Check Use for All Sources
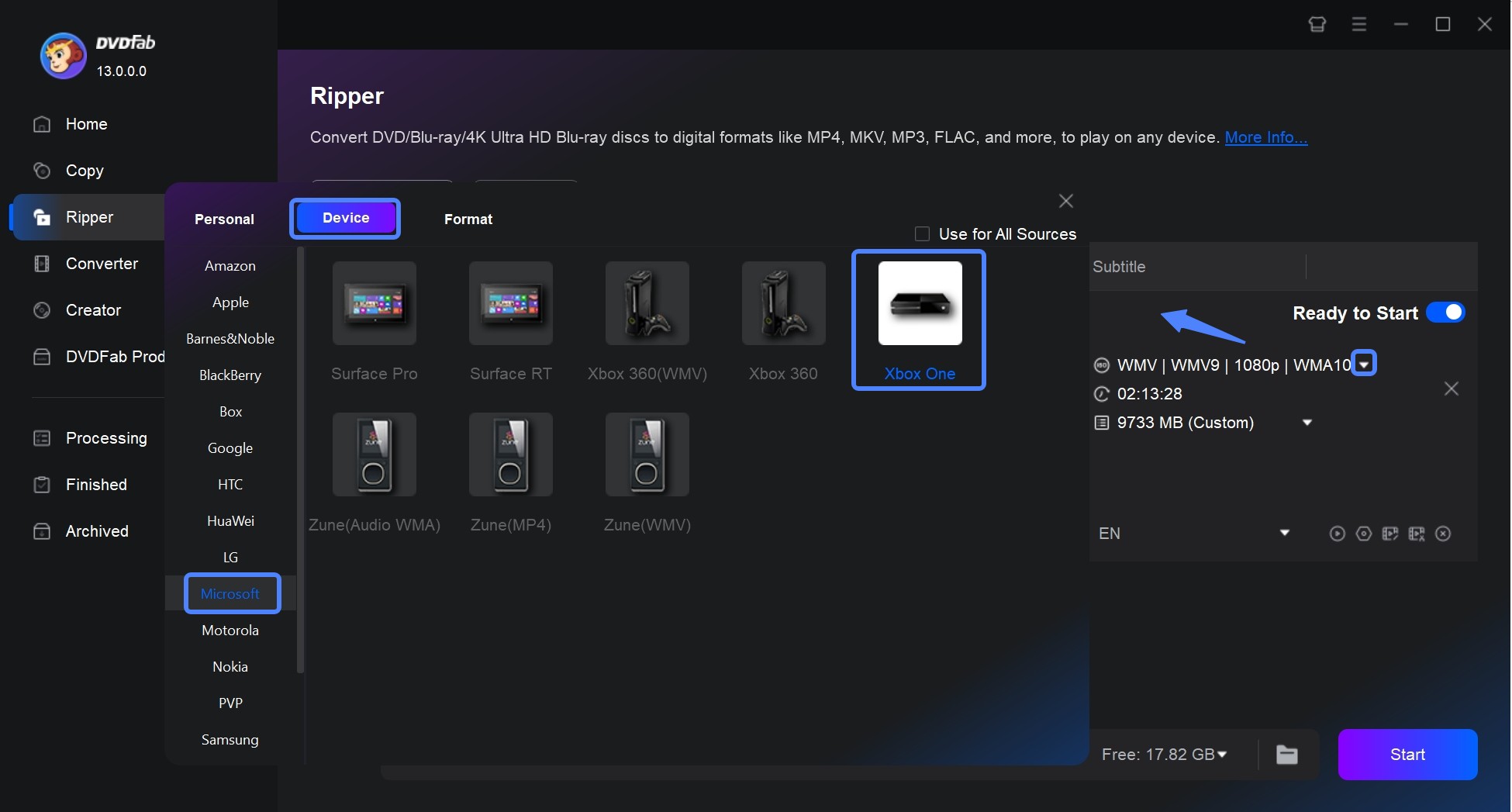The image size is (1512, 812). point(922,234)
